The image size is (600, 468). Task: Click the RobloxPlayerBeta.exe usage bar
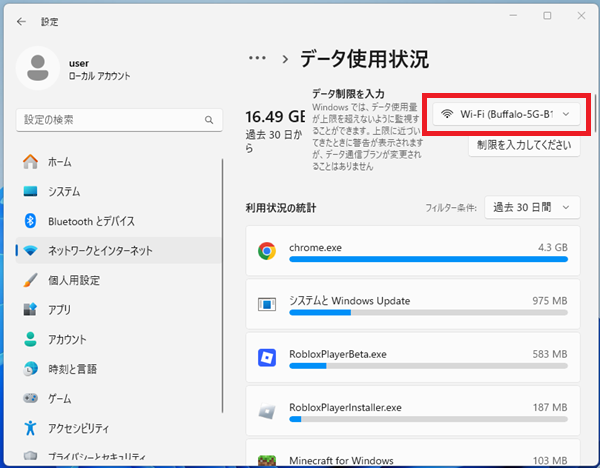[x=428, y=366]
